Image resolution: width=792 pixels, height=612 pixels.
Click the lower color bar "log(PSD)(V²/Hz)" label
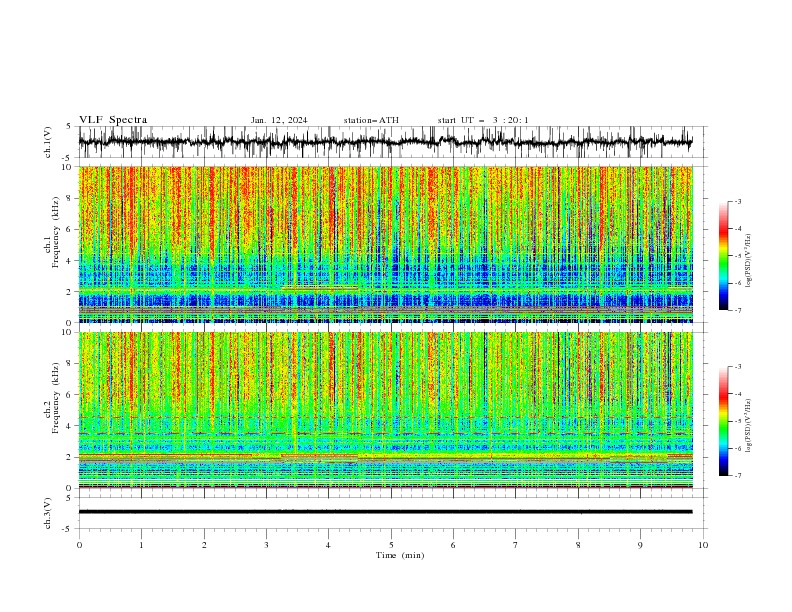749,426
